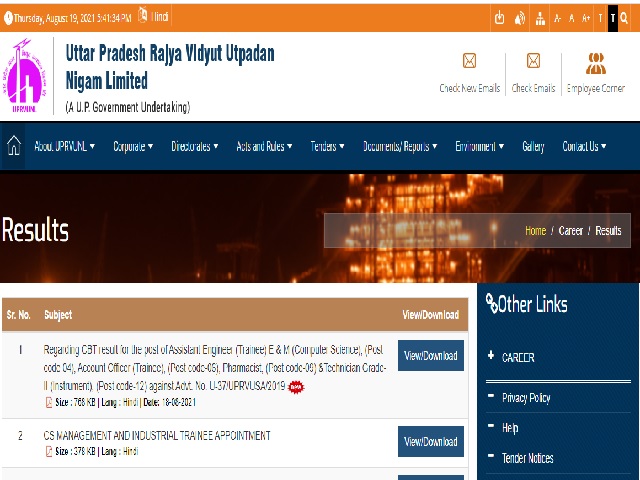Click Career in the breadcrumb

click(x=571, y=231)
